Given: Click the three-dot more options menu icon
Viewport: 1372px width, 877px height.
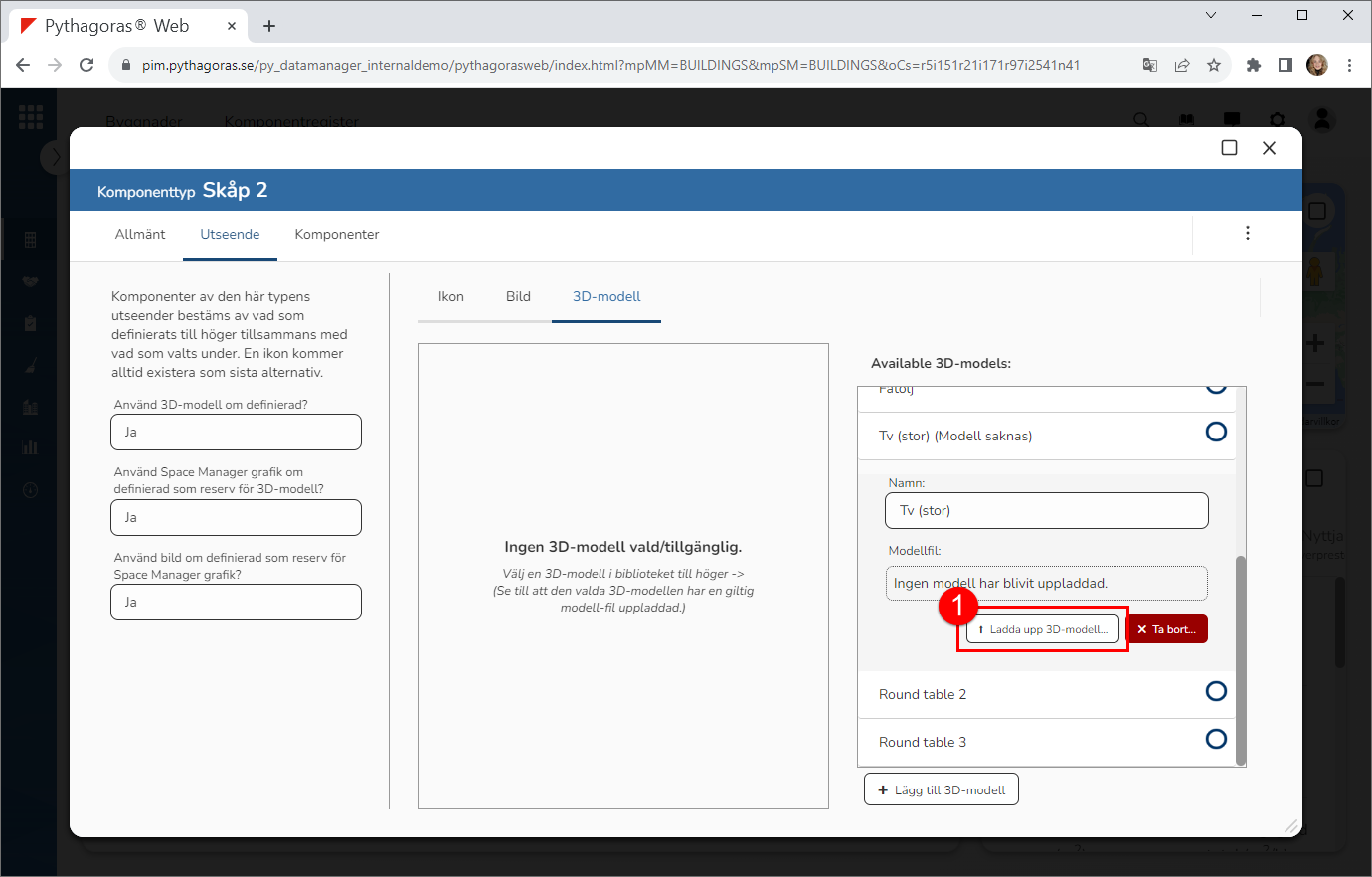Looking at the screenshot, I should pyautogui.click(x=1247, y=233).
